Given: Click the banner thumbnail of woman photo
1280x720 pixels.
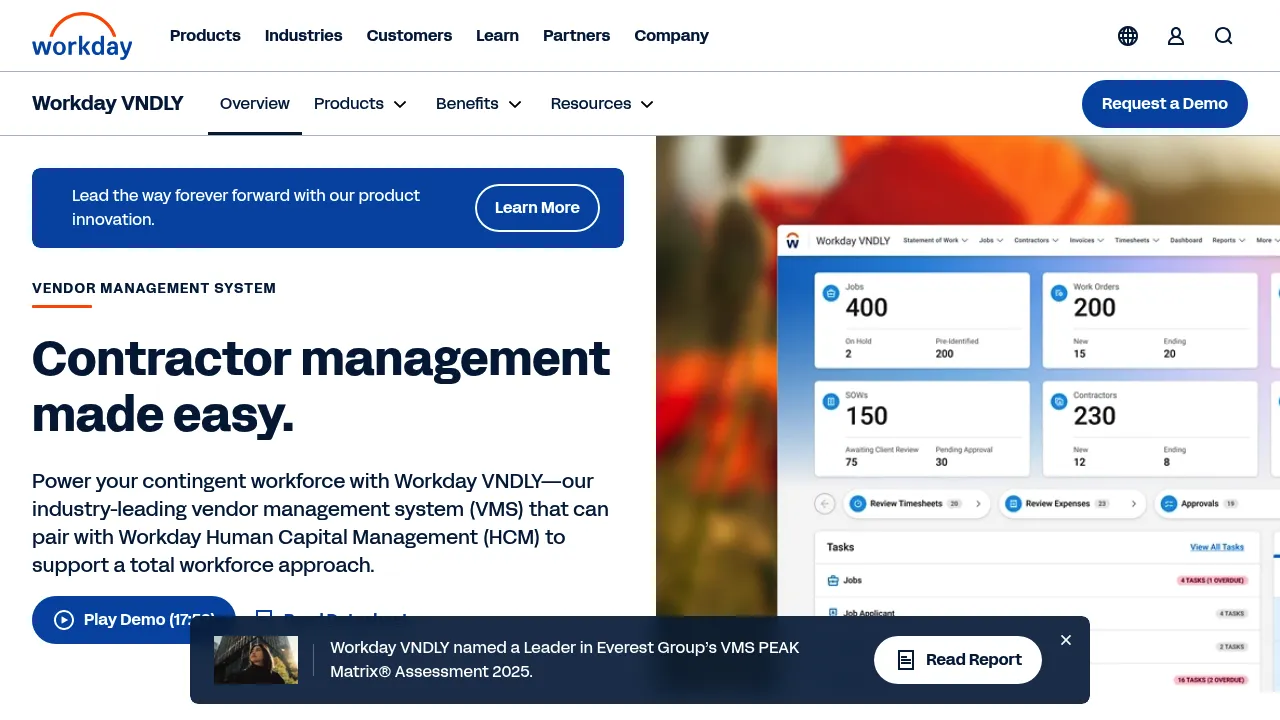Looking at the screenshot, I should pyautogui.click(x=256, y=660).
